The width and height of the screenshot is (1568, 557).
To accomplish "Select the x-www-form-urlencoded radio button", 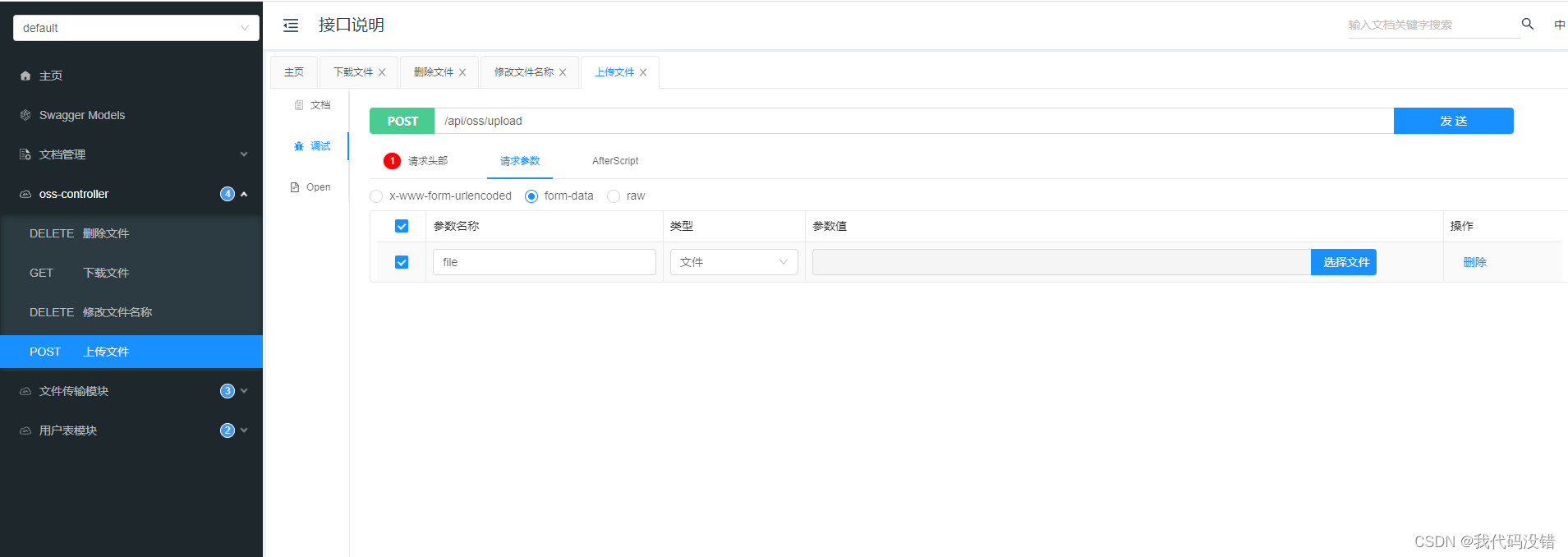I will pos(376,196).
